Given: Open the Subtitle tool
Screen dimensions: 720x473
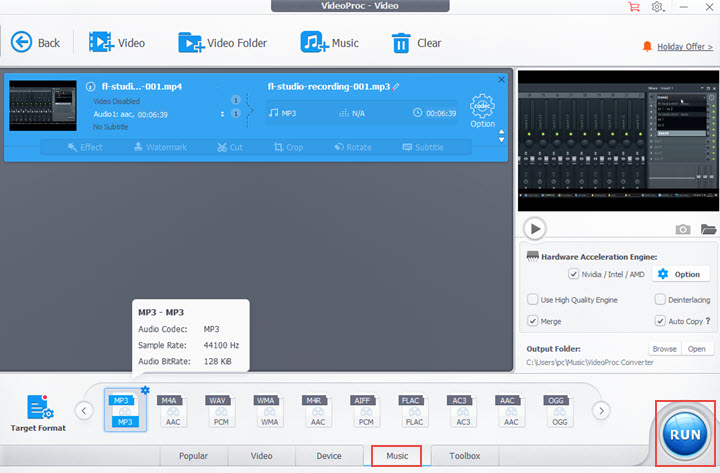Looking at the screenshot, I should point(423,147).
